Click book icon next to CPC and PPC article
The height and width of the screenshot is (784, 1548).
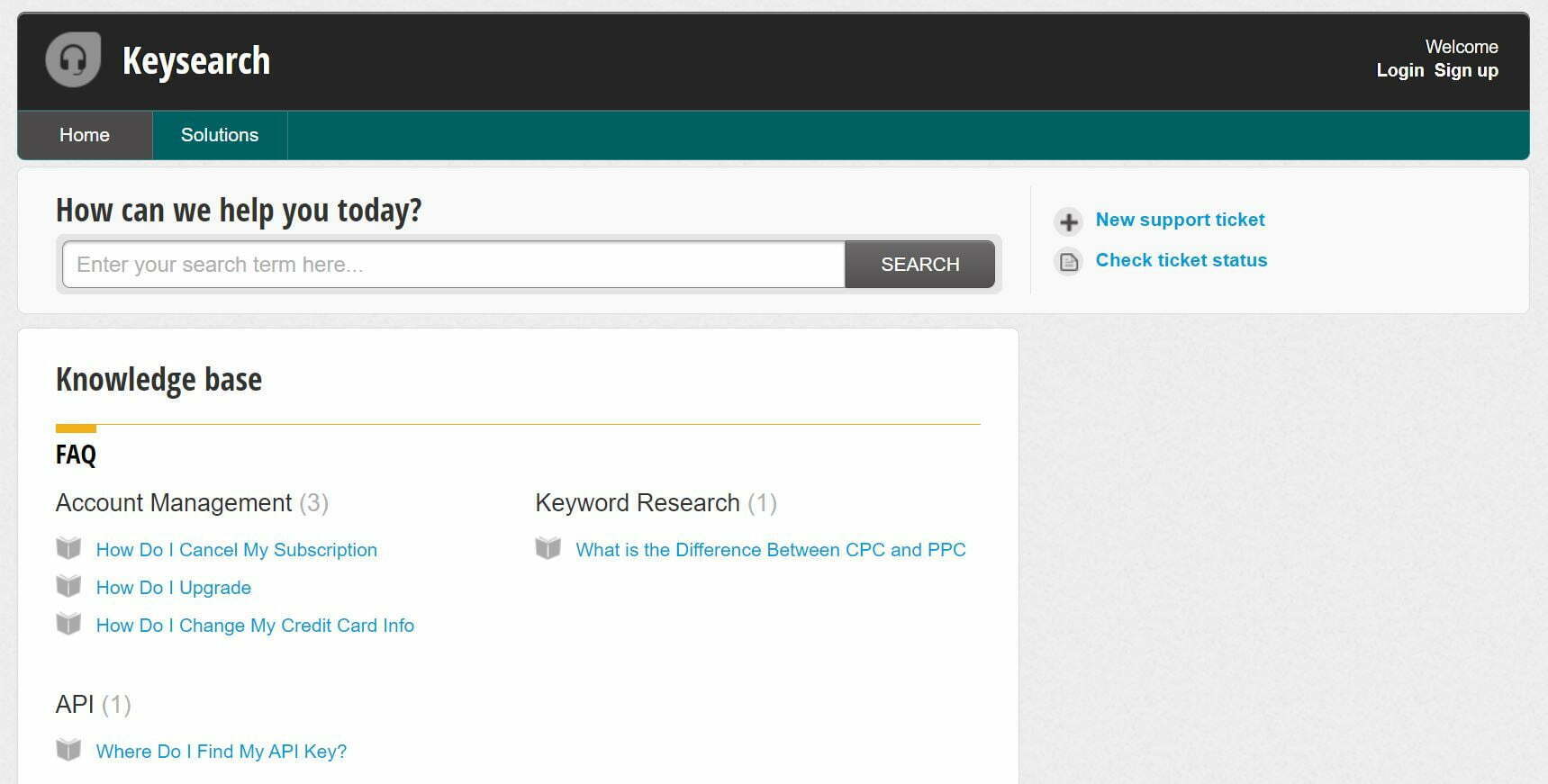[x=548, y=548]
